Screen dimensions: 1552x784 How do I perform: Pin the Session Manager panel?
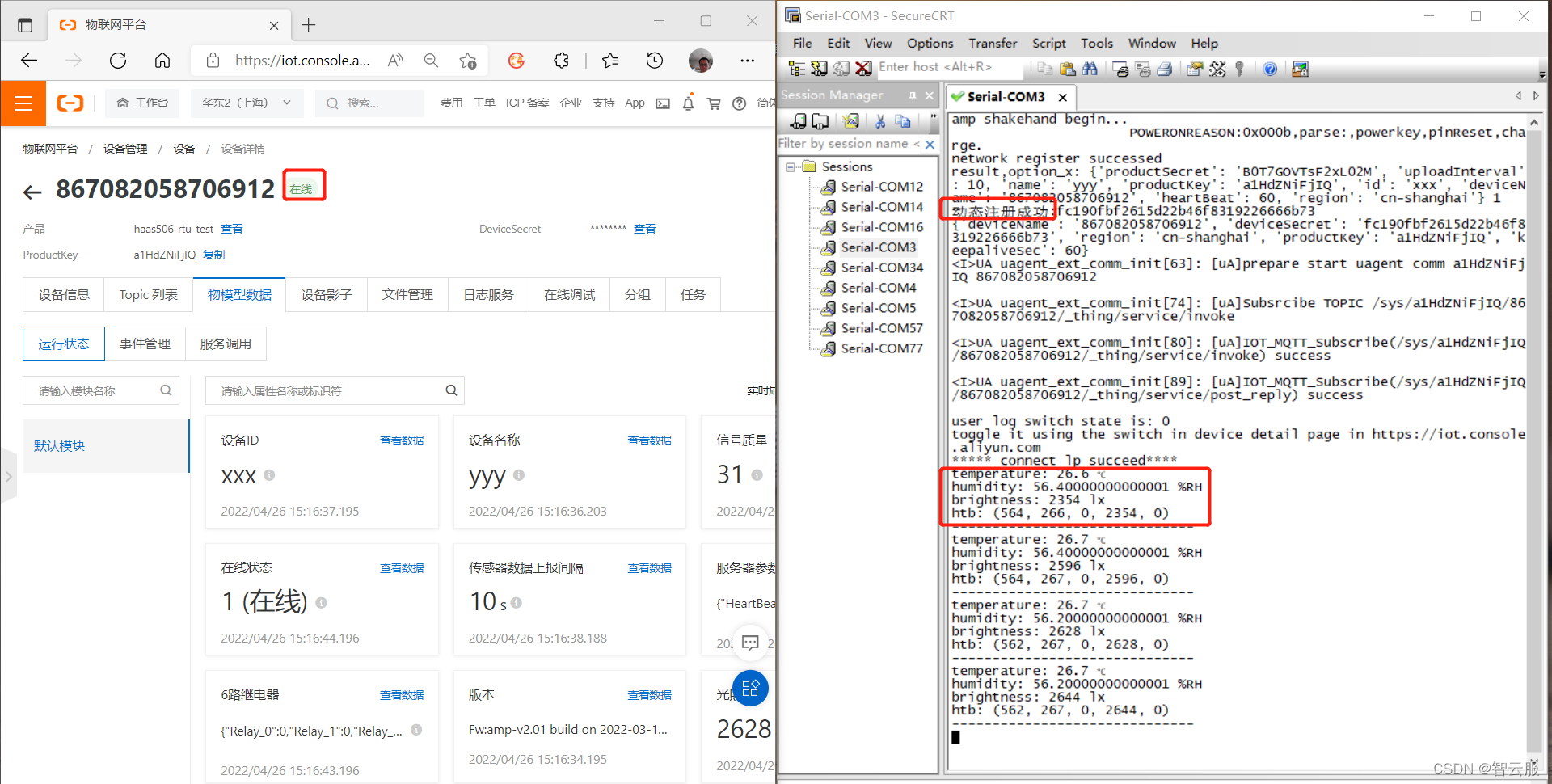pos(913,95)
